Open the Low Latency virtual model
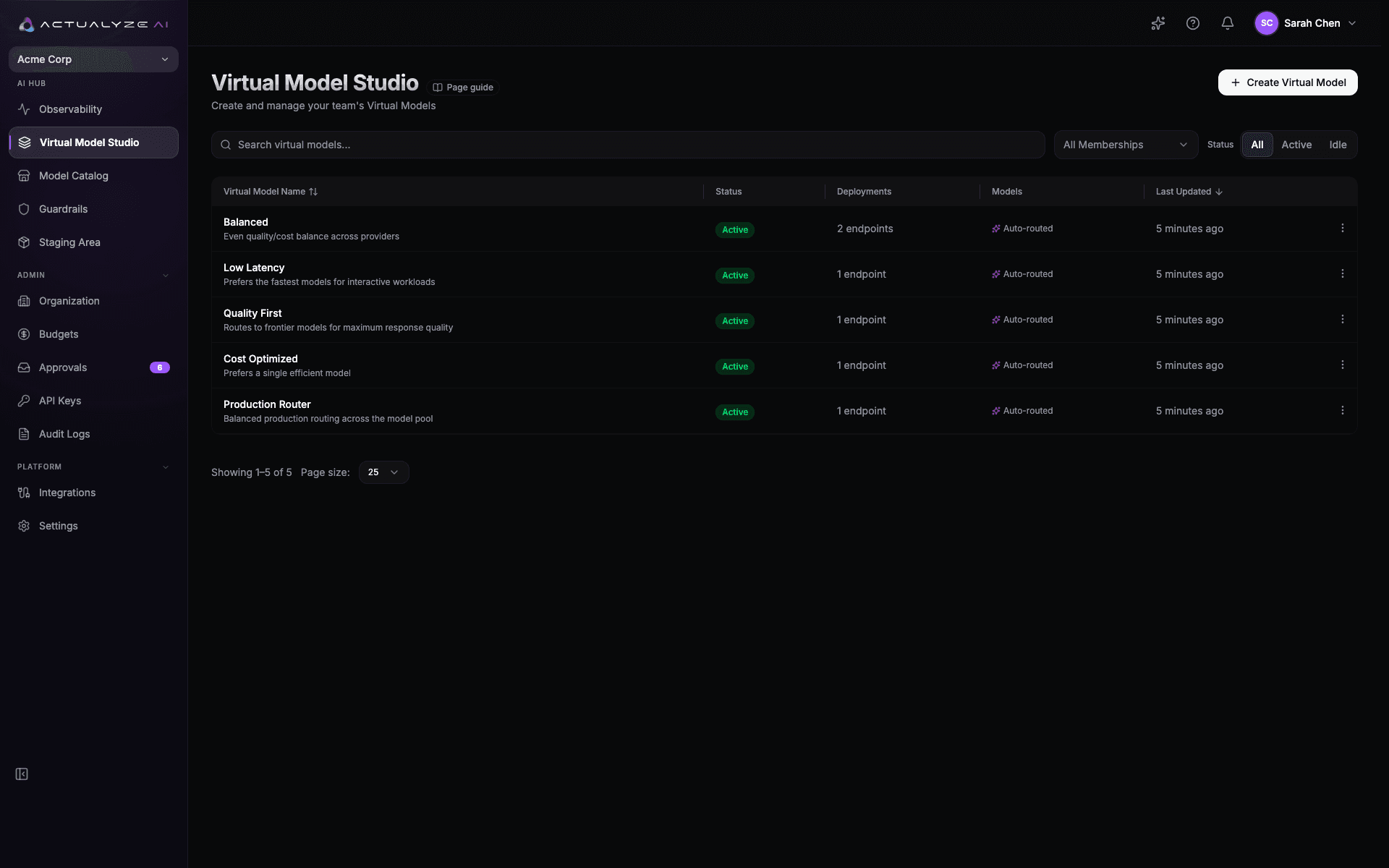 [x=254, y=268]
